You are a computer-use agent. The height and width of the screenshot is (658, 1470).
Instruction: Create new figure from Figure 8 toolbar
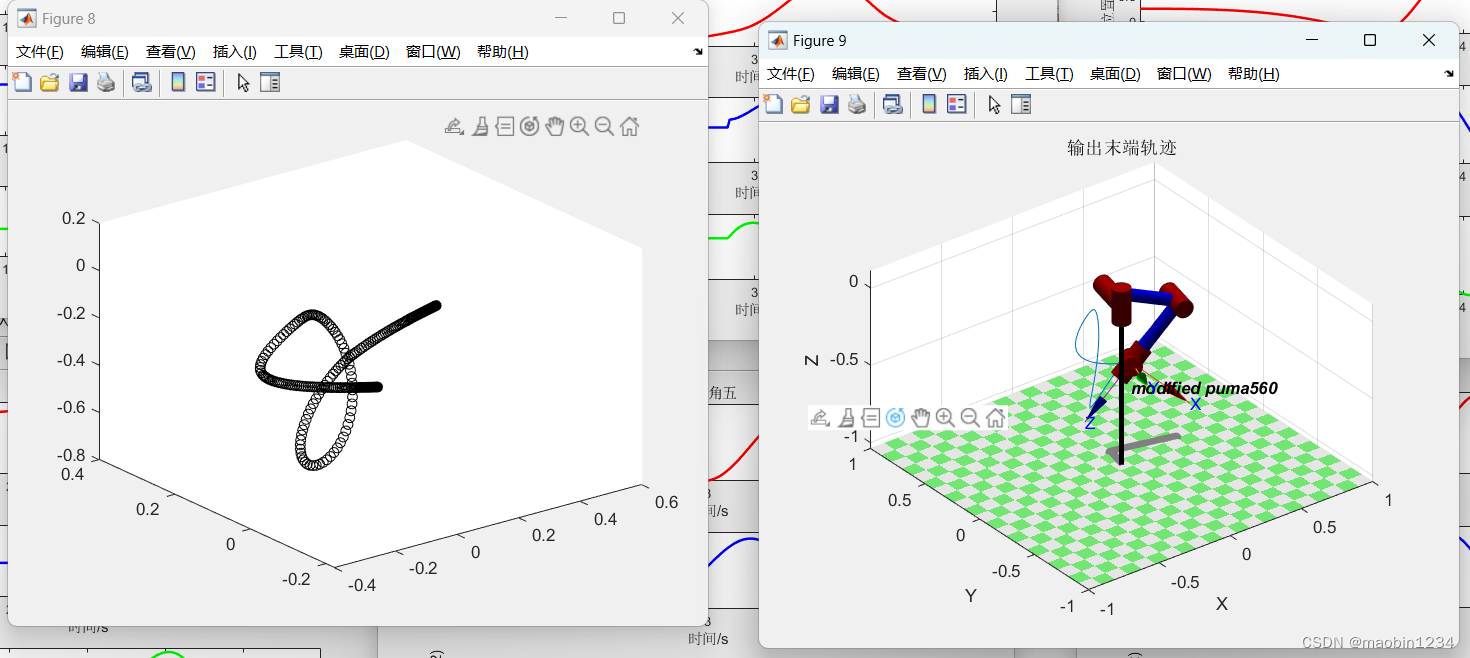click(21, 83)
